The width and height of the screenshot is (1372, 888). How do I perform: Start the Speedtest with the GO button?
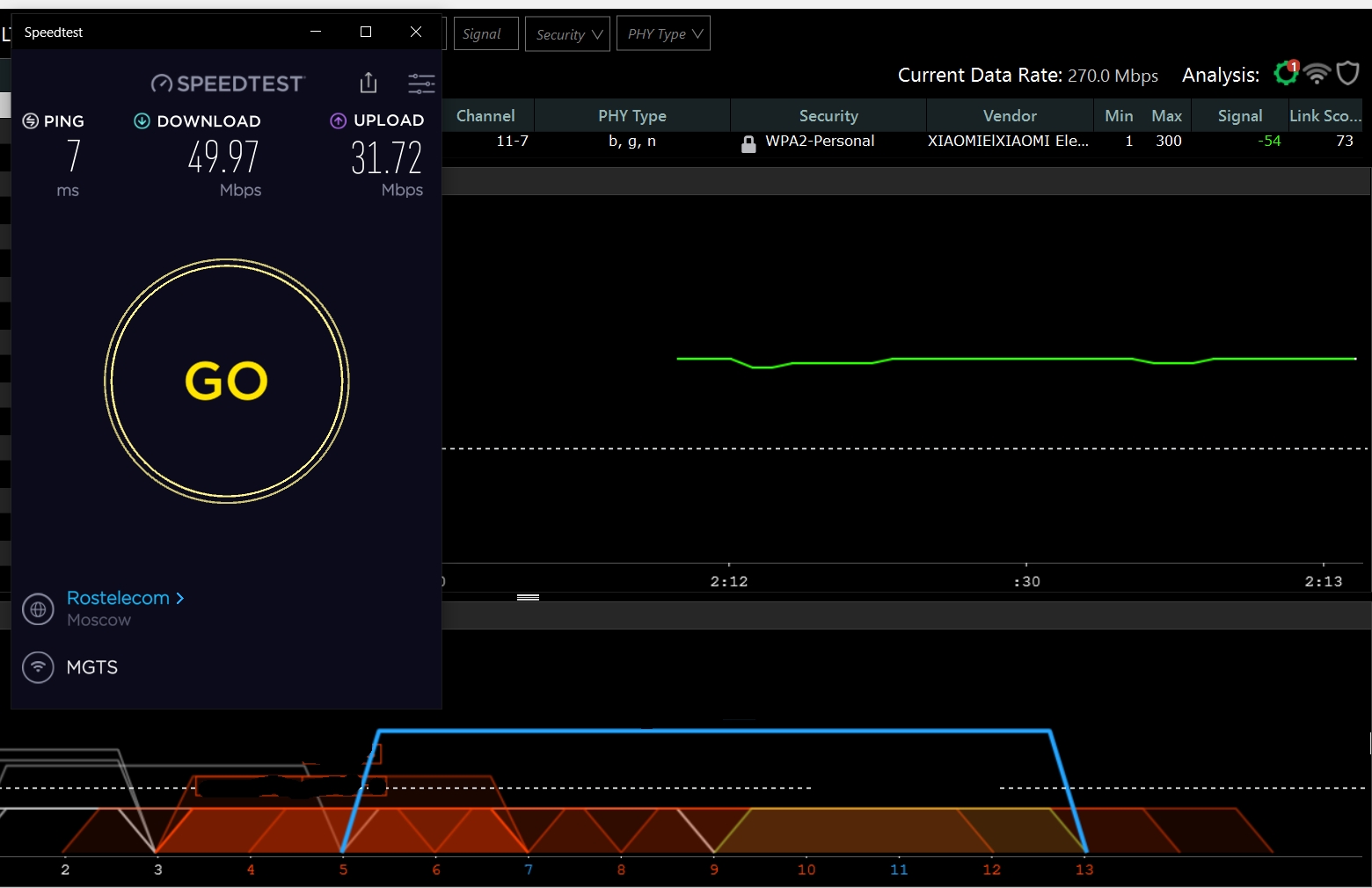pos(227,381)
